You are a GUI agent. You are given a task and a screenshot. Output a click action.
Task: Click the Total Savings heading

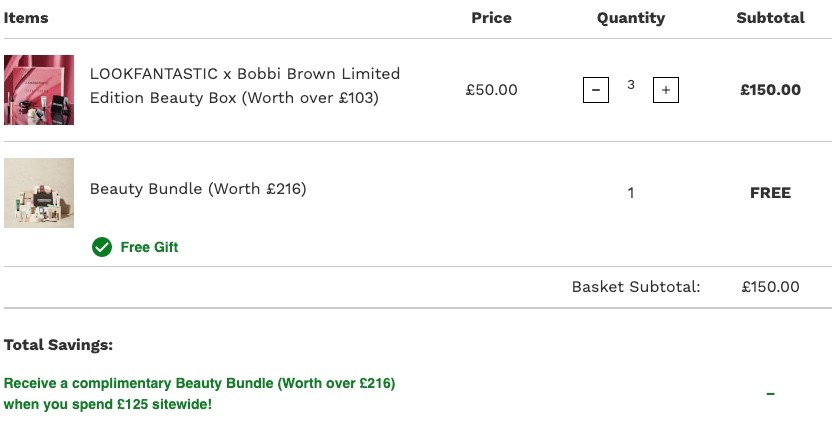point(58,345)
